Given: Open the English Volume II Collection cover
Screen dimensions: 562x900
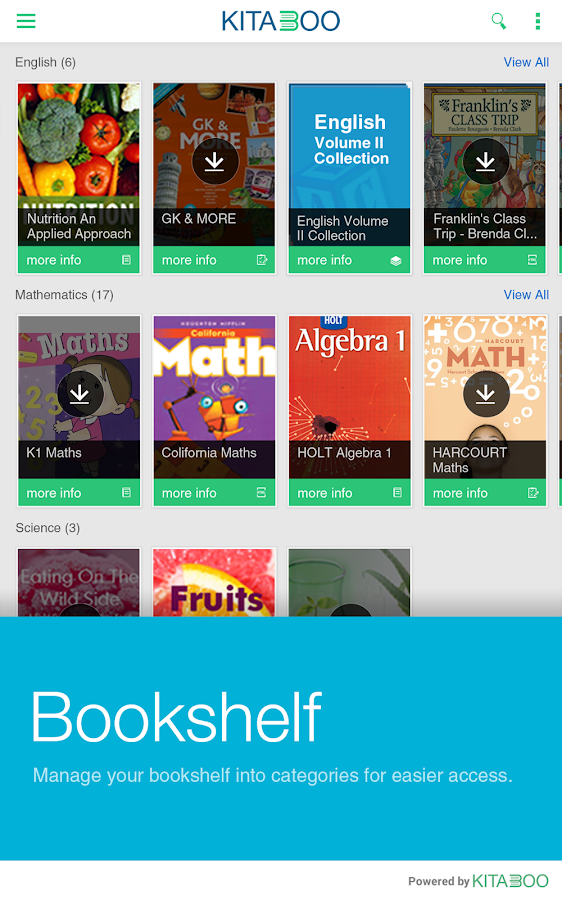Looking at the screenshot, I should [x=350, y=164].
